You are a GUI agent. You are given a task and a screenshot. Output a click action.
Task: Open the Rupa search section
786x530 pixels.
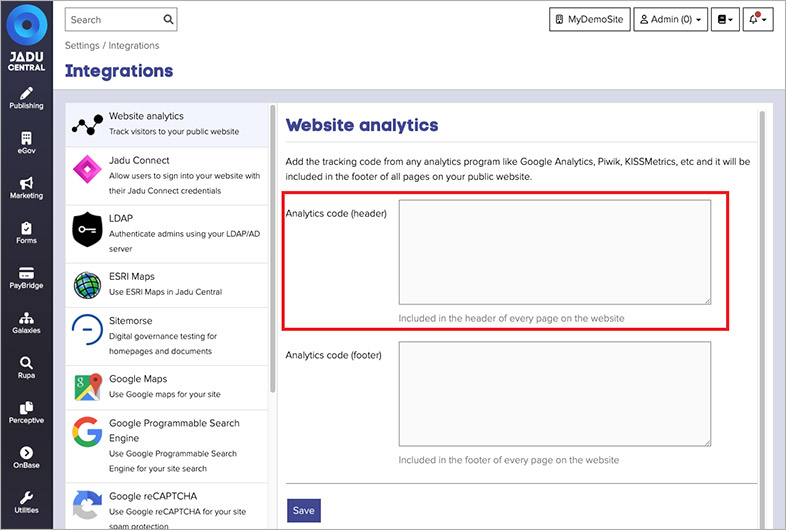(26, 368)
